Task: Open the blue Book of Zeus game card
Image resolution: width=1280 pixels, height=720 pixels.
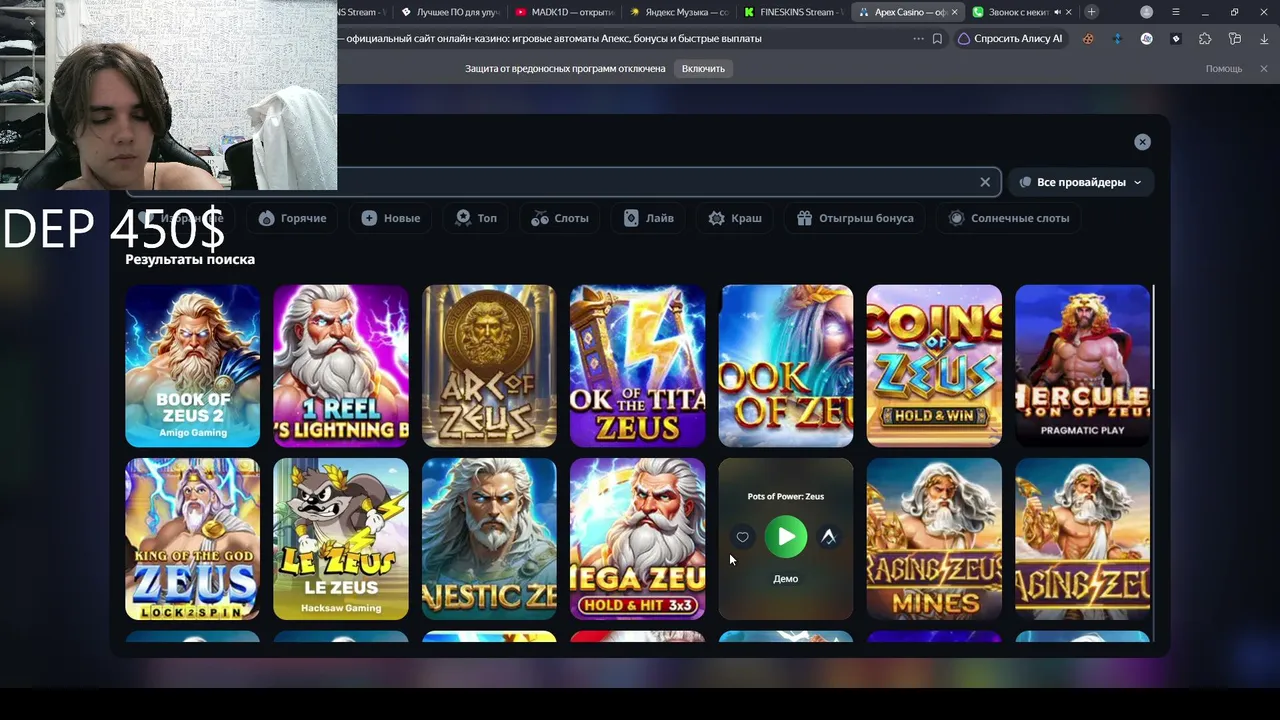Action: [x=786, y=366]
